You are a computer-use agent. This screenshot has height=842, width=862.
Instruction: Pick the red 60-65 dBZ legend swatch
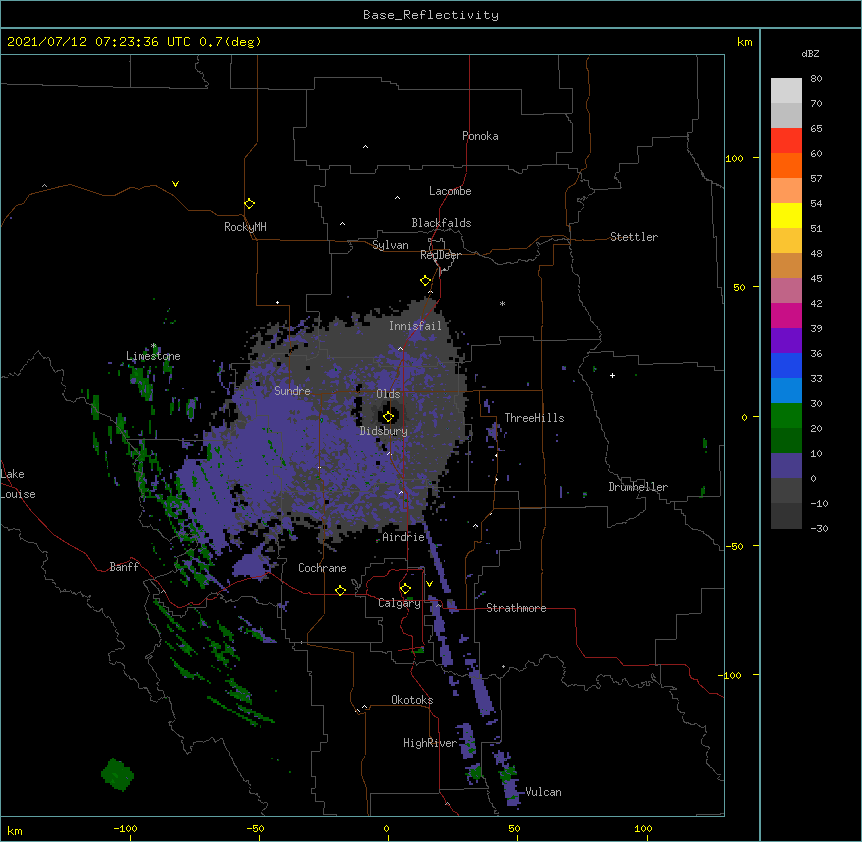[x=786, y=141]
